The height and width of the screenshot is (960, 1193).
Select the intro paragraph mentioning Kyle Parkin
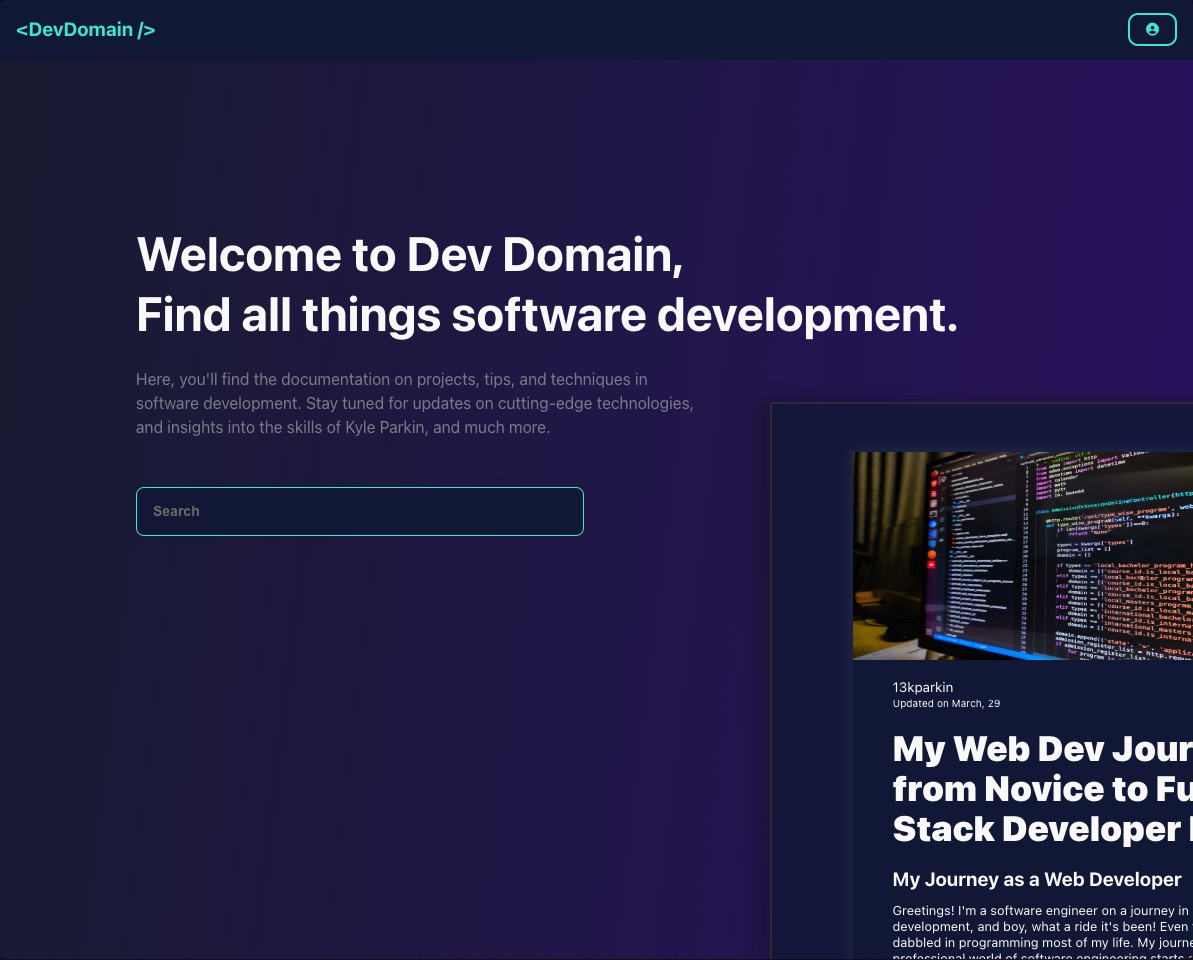[414, 403]
